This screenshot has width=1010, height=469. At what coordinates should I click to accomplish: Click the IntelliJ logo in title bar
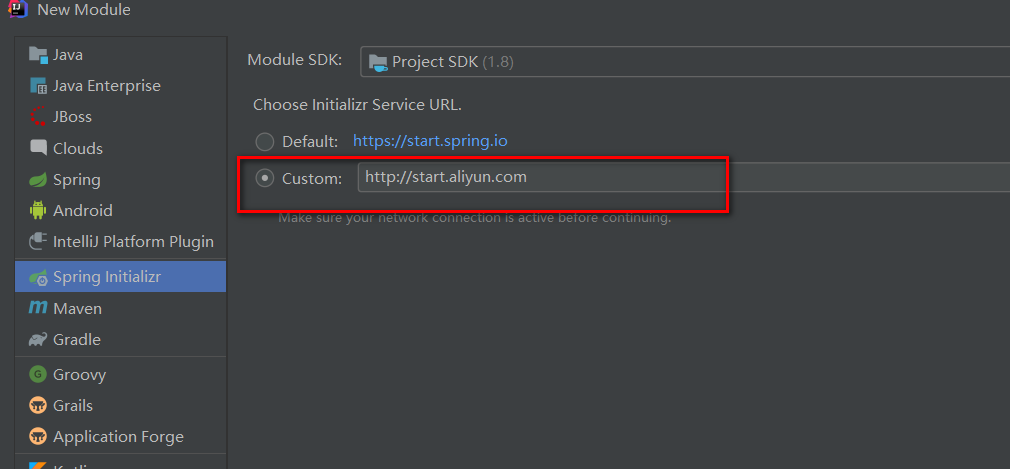[x=19, y=8]
